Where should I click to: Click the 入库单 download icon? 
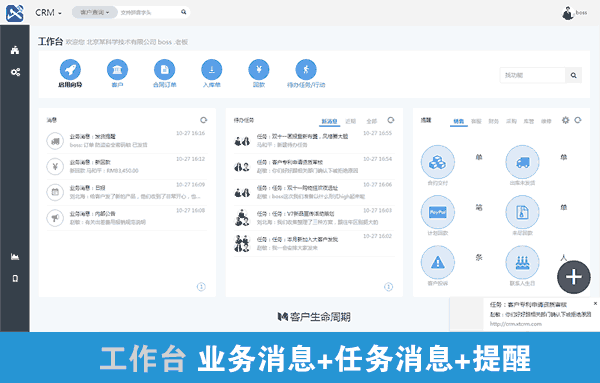coord(212,70)
